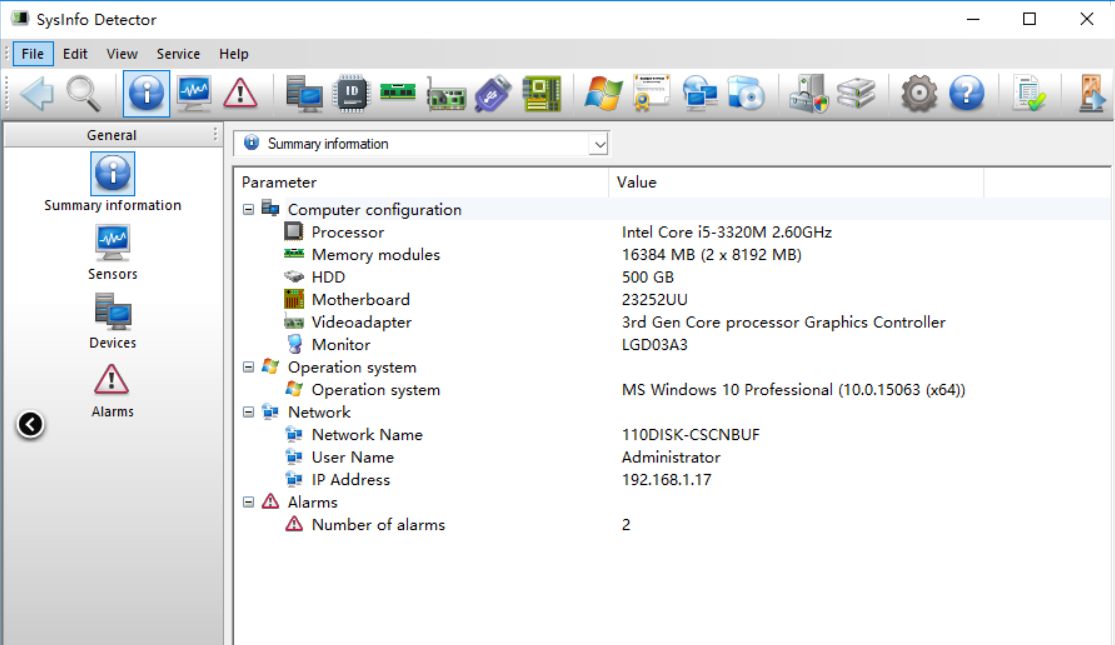Open the PCI card toolbar icon
Viewport: 1115px width, 645px height.
tap(446, 95)
